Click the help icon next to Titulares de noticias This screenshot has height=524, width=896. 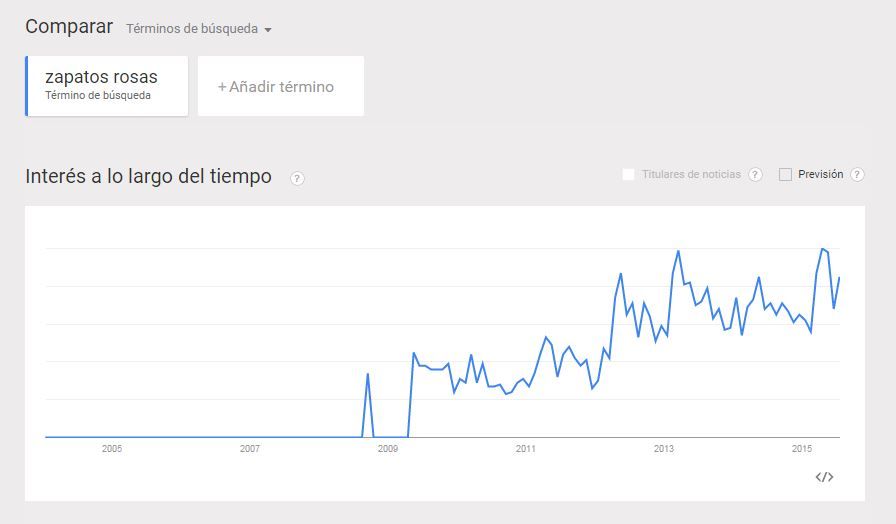(755, 174)
